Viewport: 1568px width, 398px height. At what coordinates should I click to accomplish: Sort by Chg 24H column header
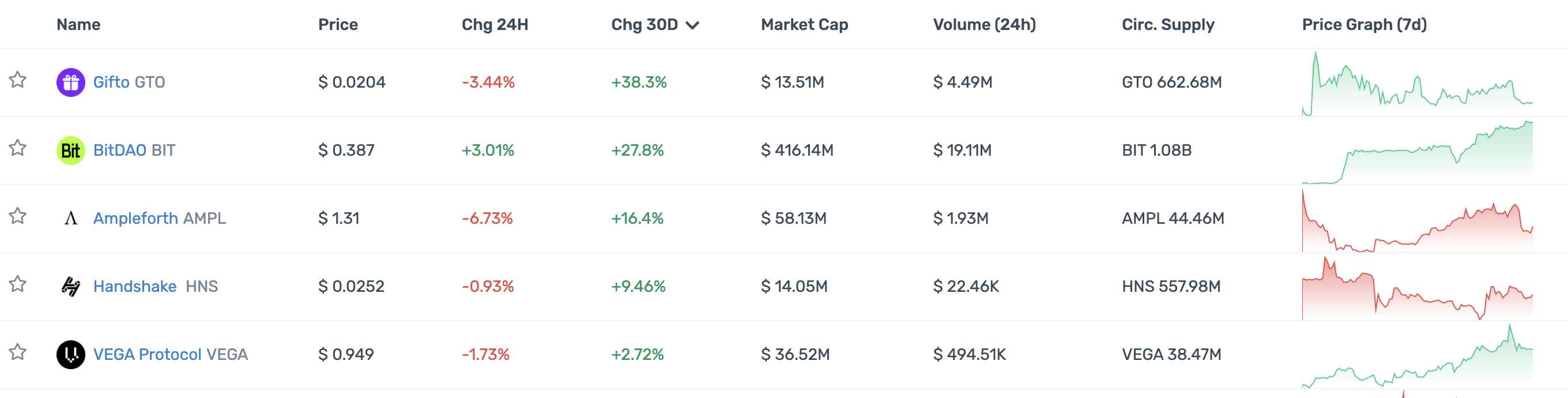pos(495,25)
